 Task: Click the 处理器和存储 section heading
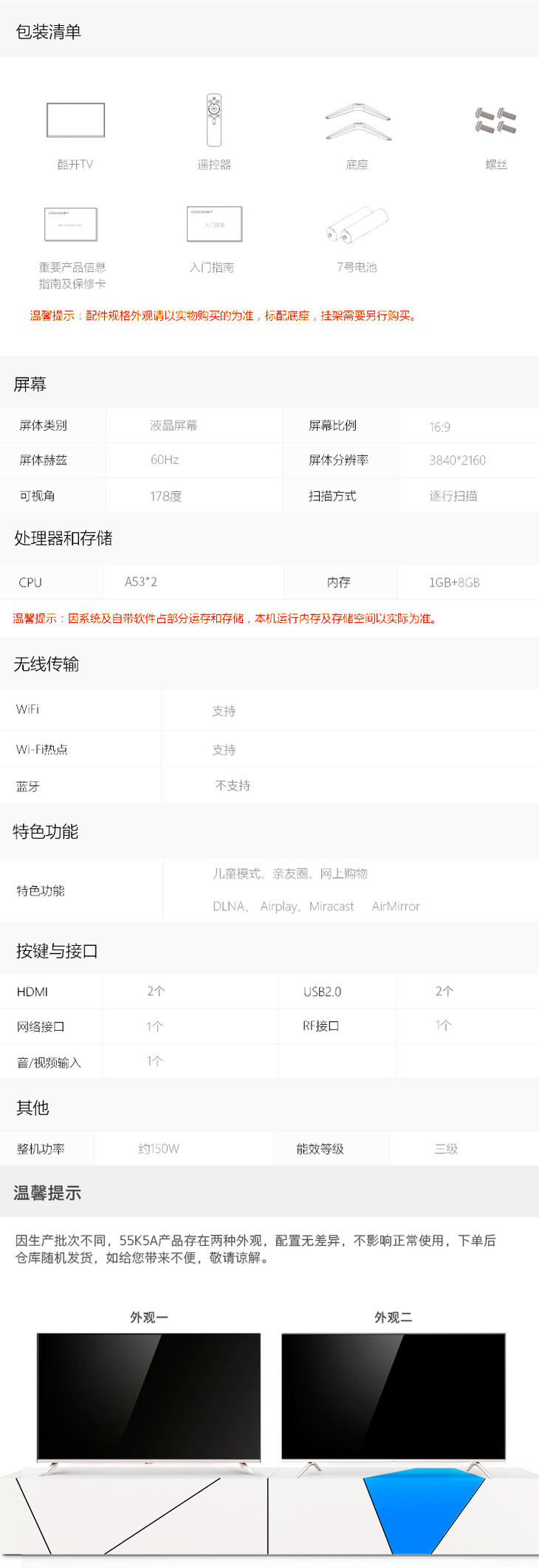[x=63, y=539]
